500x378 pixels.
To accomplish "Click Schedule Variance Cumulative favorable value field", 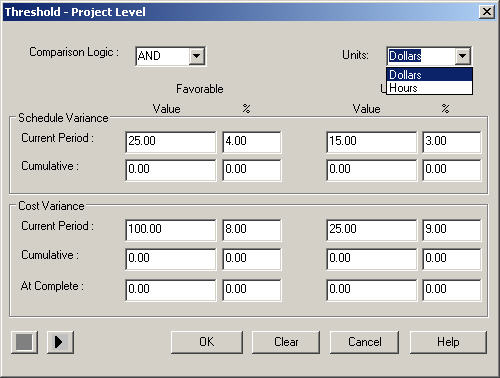I will [x=171, y=170].
